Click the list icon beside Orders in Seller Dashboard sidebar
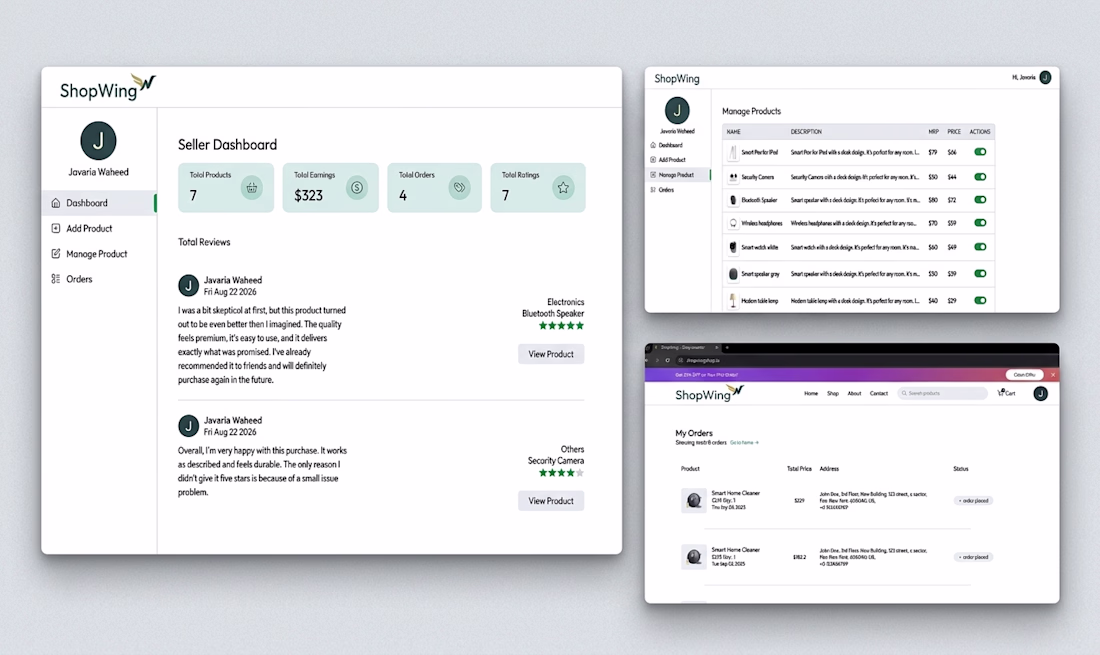Screen dimensions: 1100x655 tap(55, 278)
